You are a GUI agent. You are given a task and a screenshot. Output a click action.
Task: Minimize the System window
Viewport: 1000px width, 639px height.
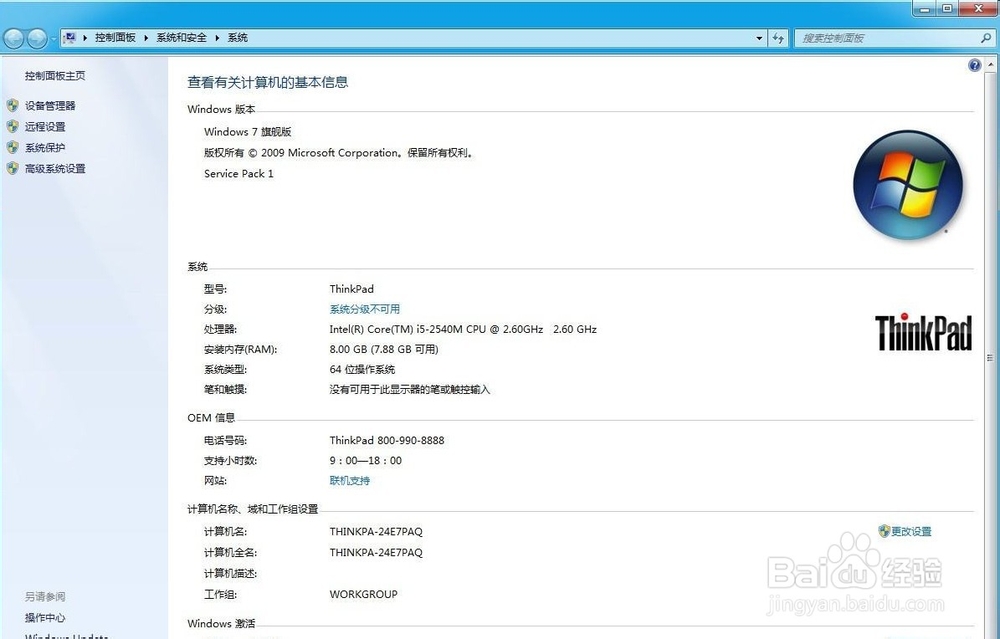click(x=925, y=8)
